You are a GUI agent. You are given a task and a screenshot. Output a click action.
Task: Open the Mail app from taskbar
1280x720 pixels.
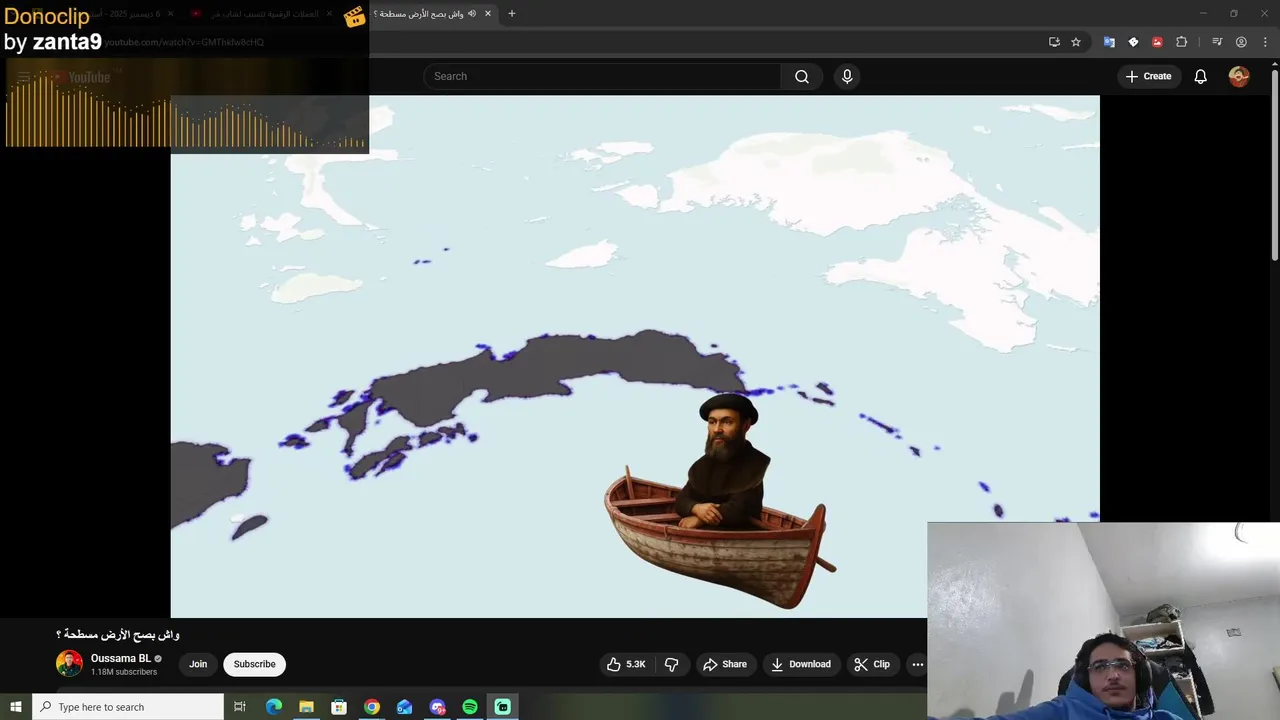404,707
